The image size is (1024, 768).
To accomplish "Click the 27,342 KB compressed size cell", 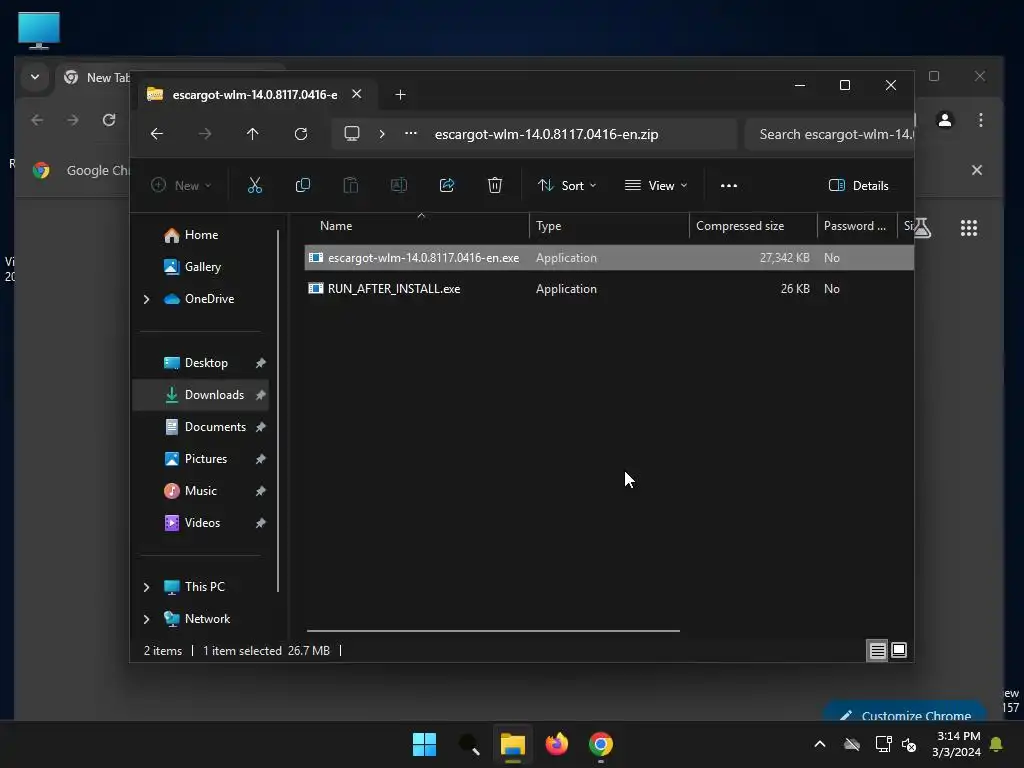I will tap(784, 258).
